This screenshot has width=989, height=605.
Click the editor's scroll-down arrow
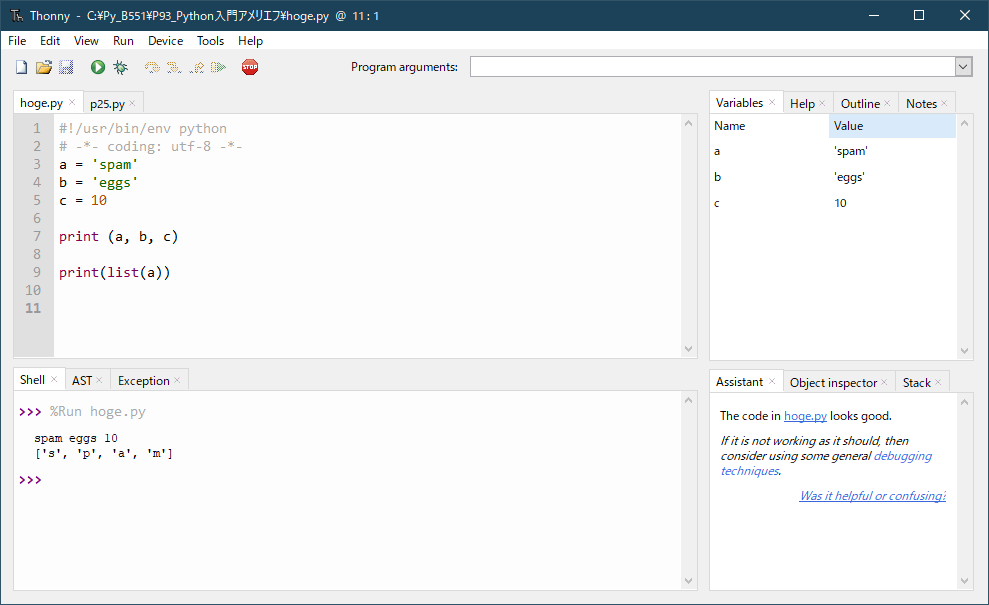click(x=688, y=349)
